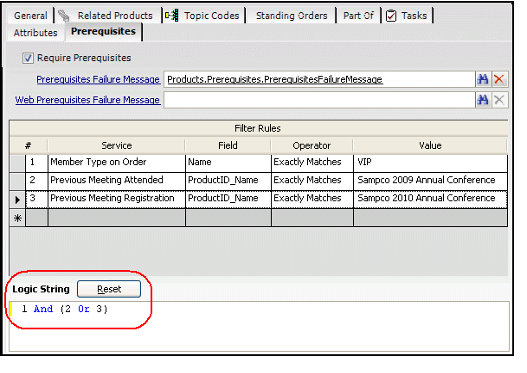Screen dimensions: 527x373
Task: Select the row 1 header selector
Action: pyautogui.click(x=17, y=163)
